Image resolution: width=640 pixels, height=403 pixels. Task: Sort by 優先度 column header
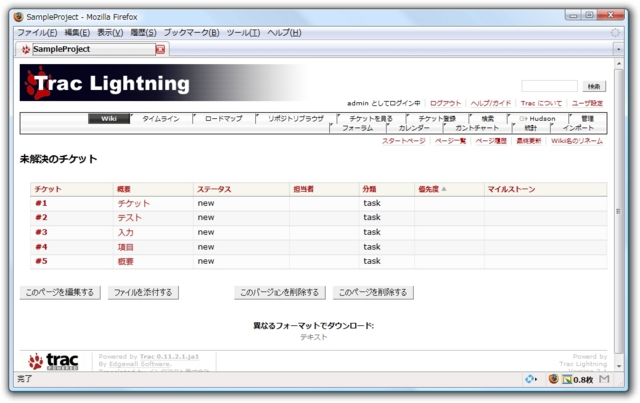429,189
